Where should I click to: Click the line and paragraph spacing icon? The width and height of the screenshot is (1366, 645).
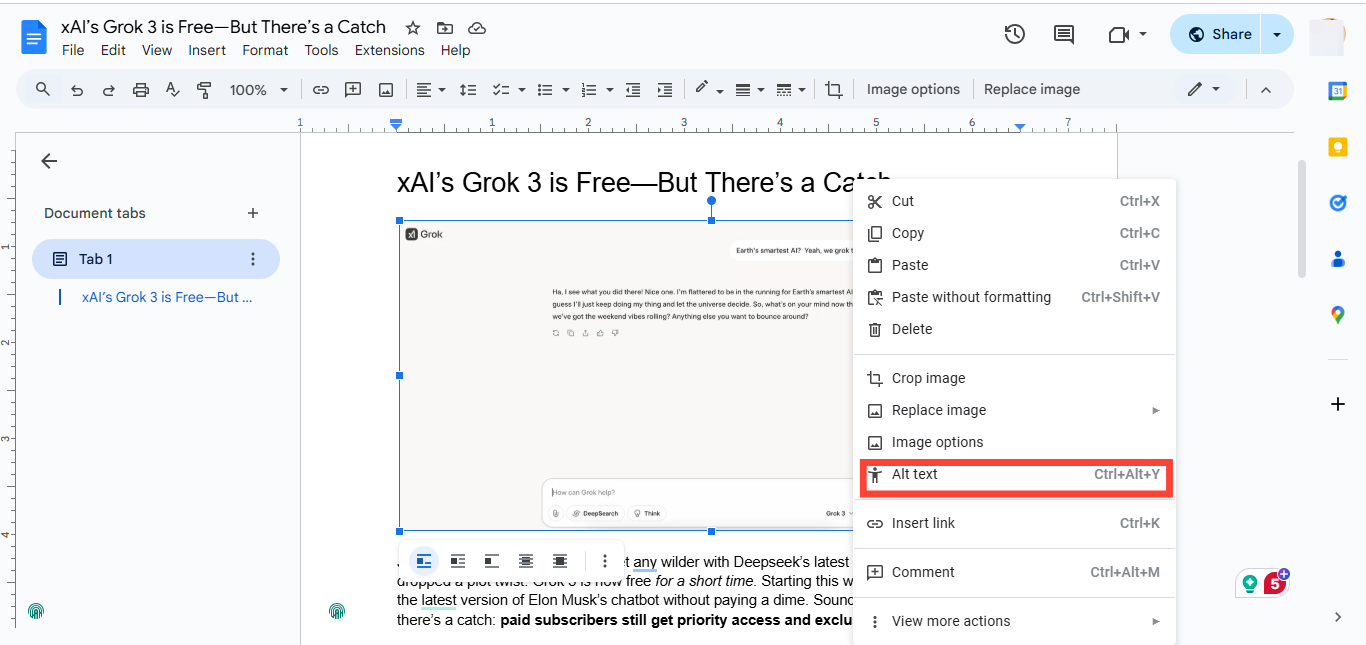pos(467,90)
